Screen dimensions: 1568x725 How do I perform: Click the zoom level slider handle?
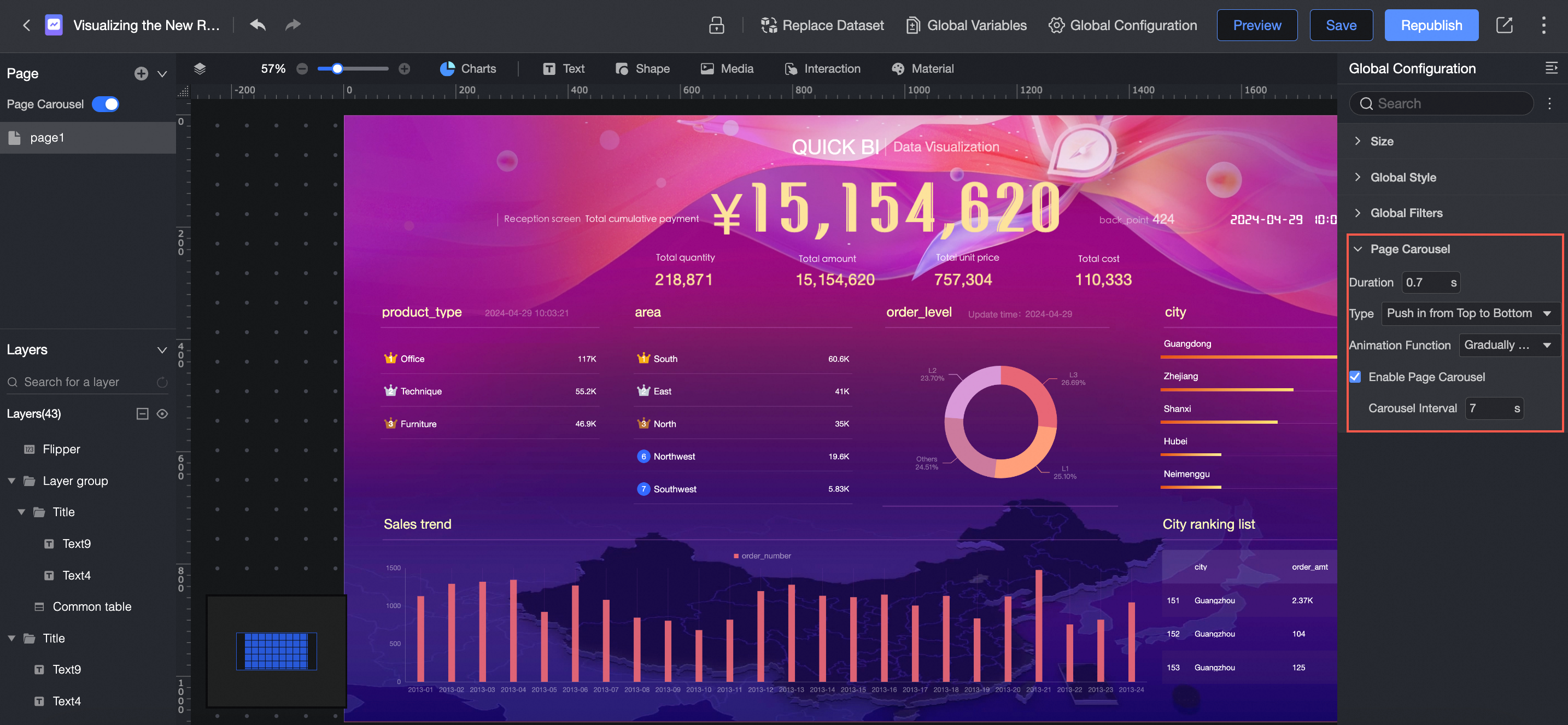337,69
